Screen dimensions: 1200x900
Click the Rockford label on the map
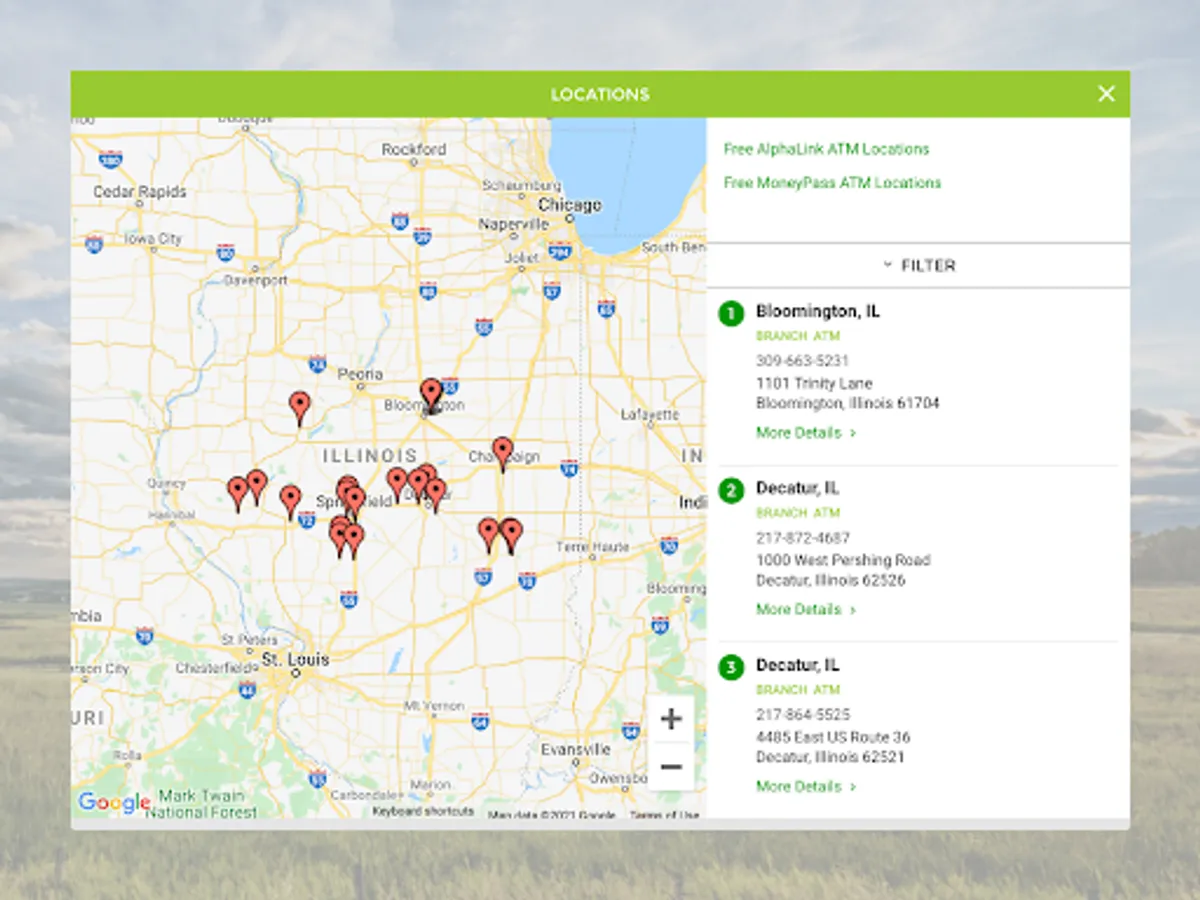click(414, 149)
